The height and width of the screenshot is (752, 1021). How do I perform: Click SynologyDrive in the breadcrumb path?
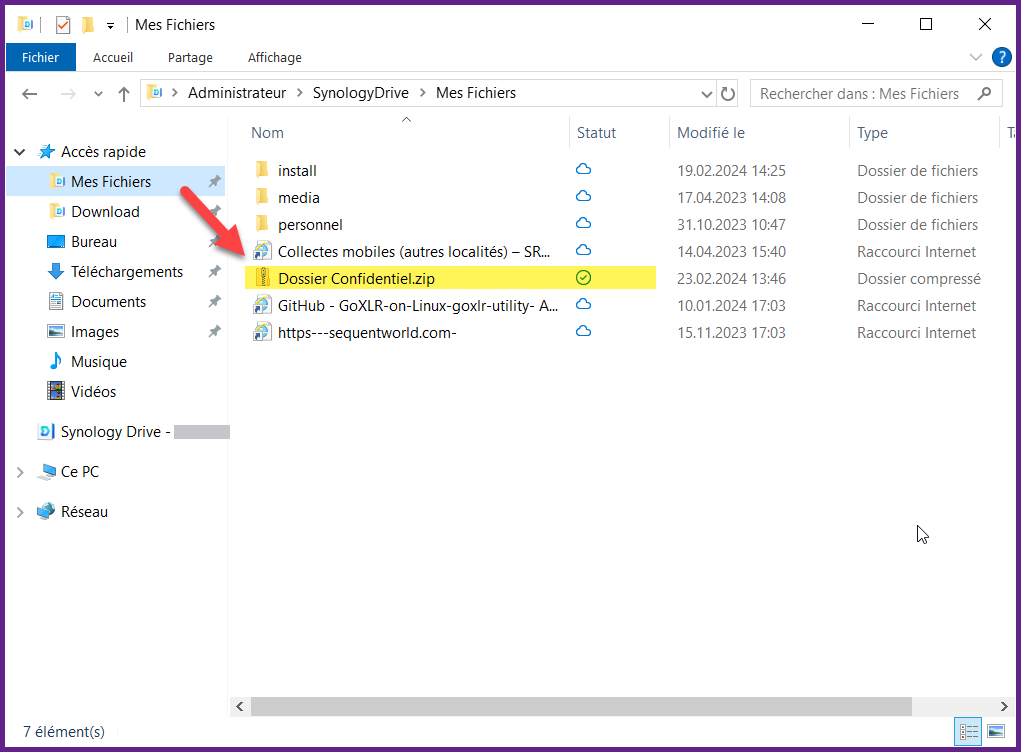point(361,93)
